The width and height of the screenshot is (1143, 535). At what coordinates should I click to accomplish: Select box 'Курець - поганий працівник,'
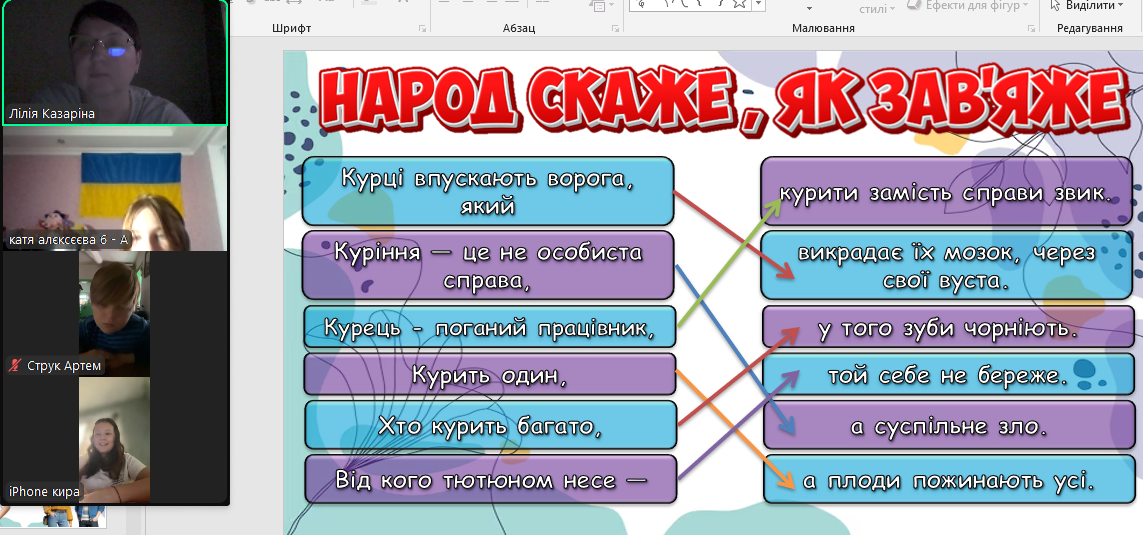click(x=489, y=327)
